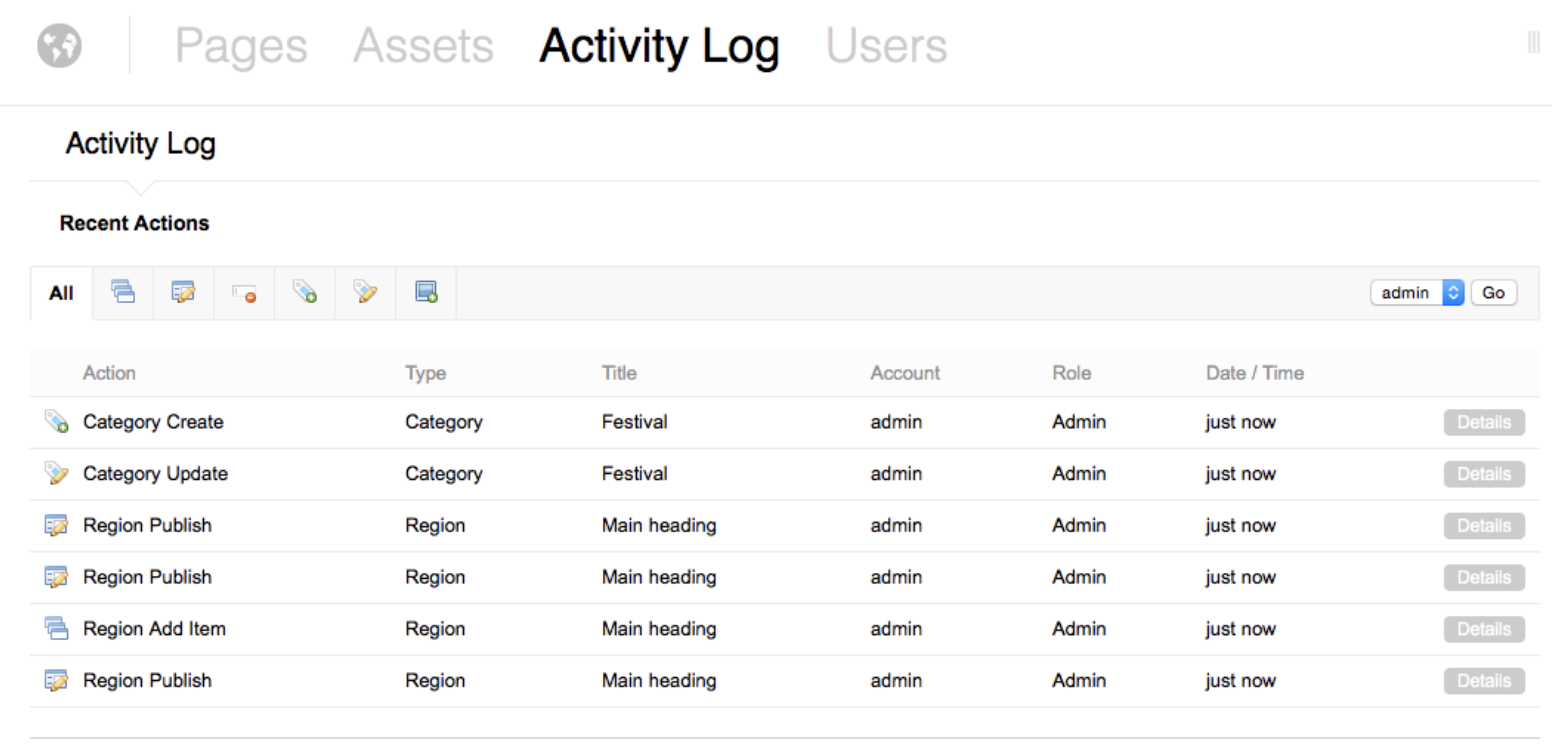Click 'Category' type in Category Update row
The width and height of the screenshot is (1552, 746).
click(x=444, y=474)
